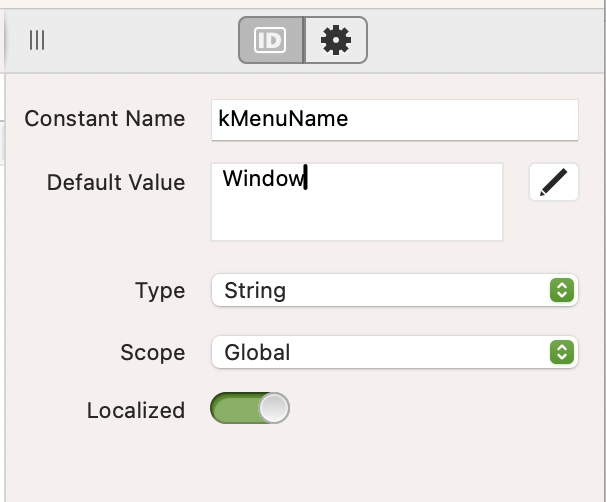Open the Scope dropdown showing Global

395,352
